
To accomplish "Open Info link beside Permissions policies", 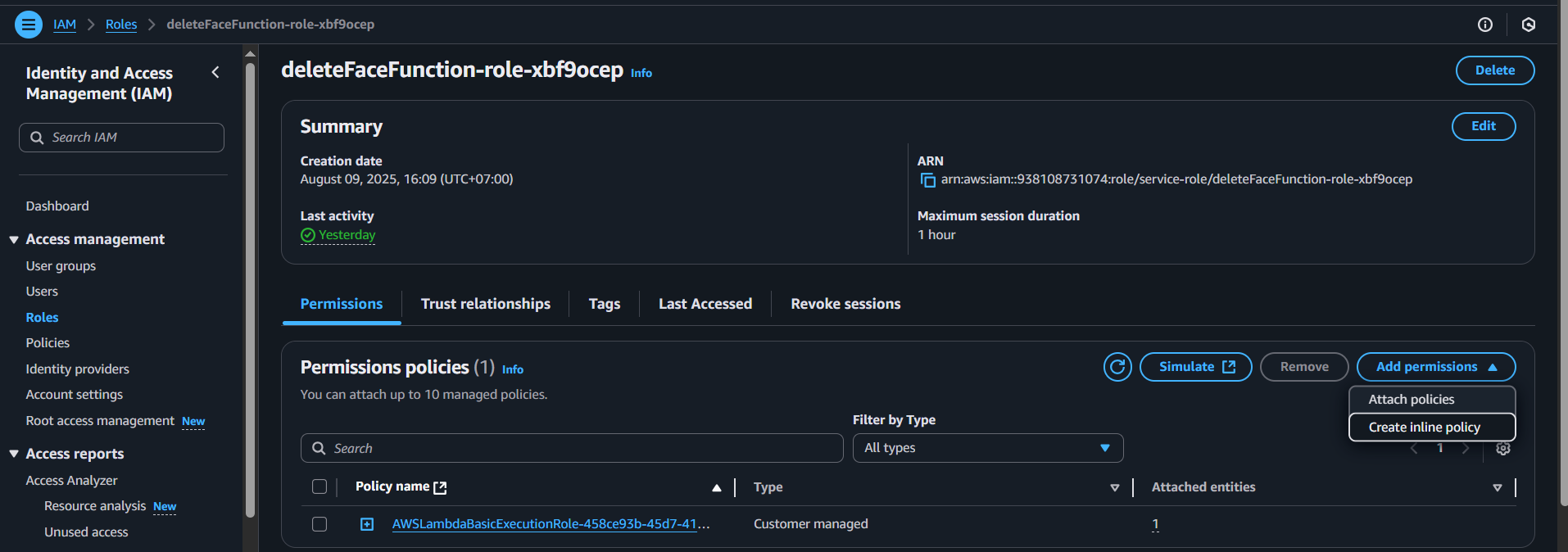I will pos(513,369).
